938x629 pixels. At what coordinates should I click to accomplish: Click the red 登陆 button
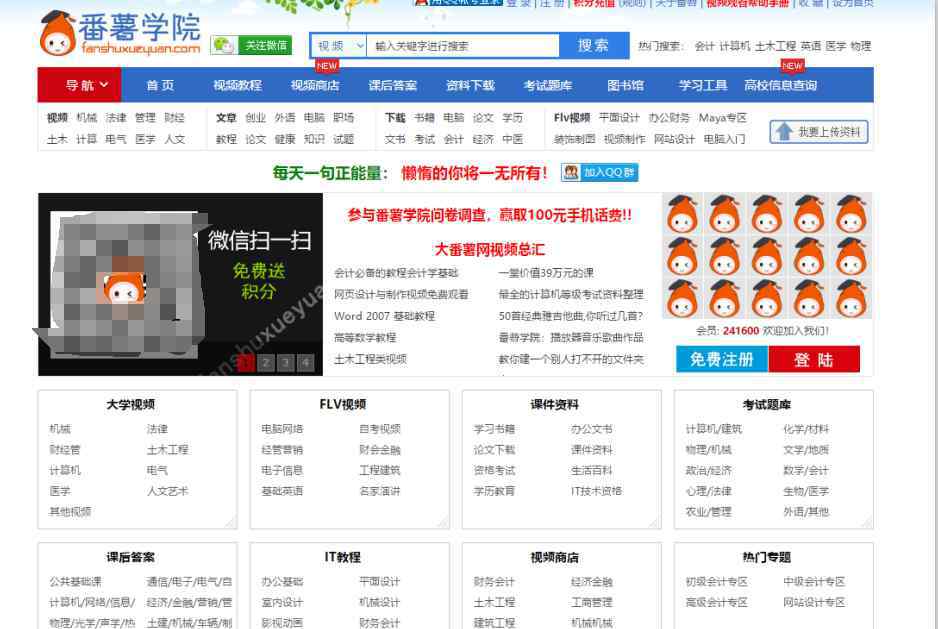click(x=814, y=359)
